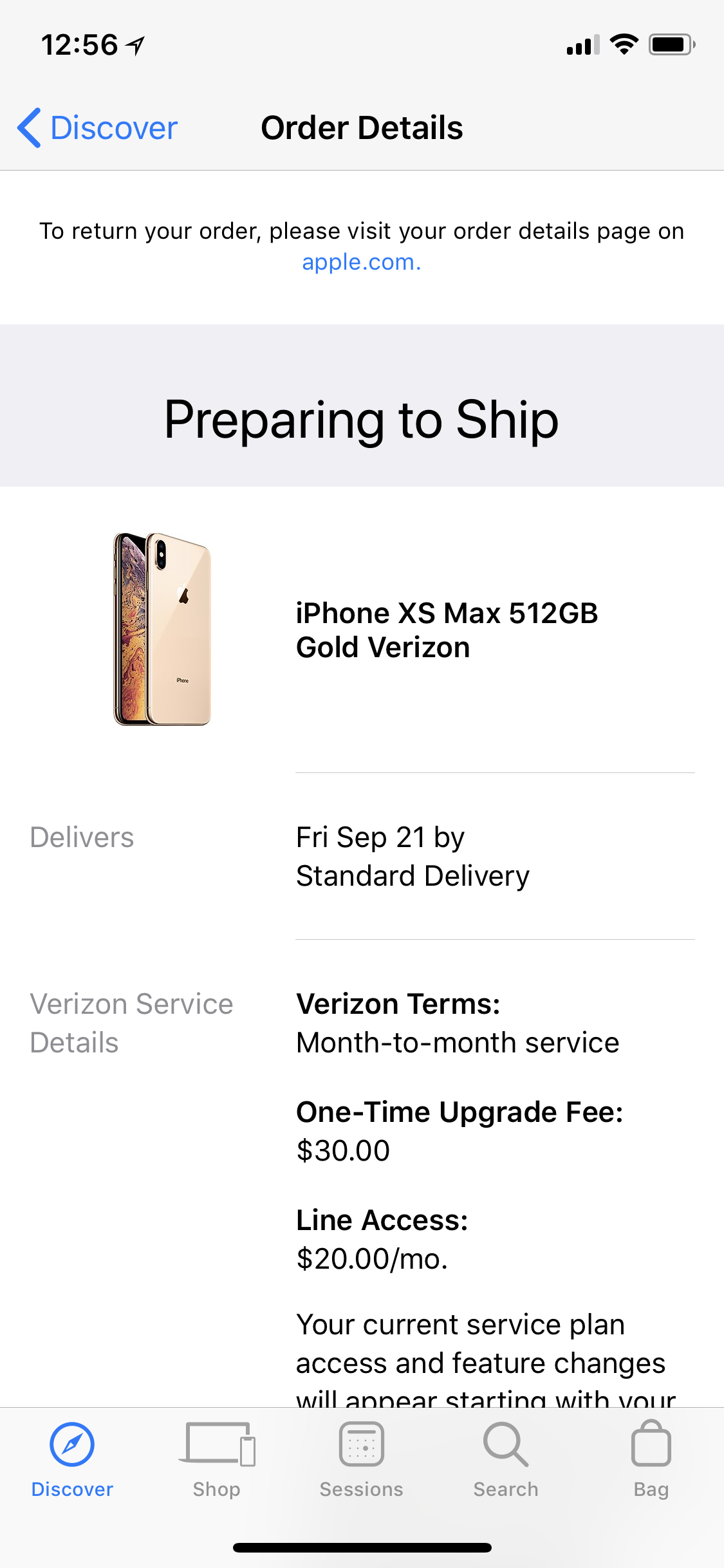Open the Bag shopping icon
The image size is (724, 1568).
coord(651,1443)
